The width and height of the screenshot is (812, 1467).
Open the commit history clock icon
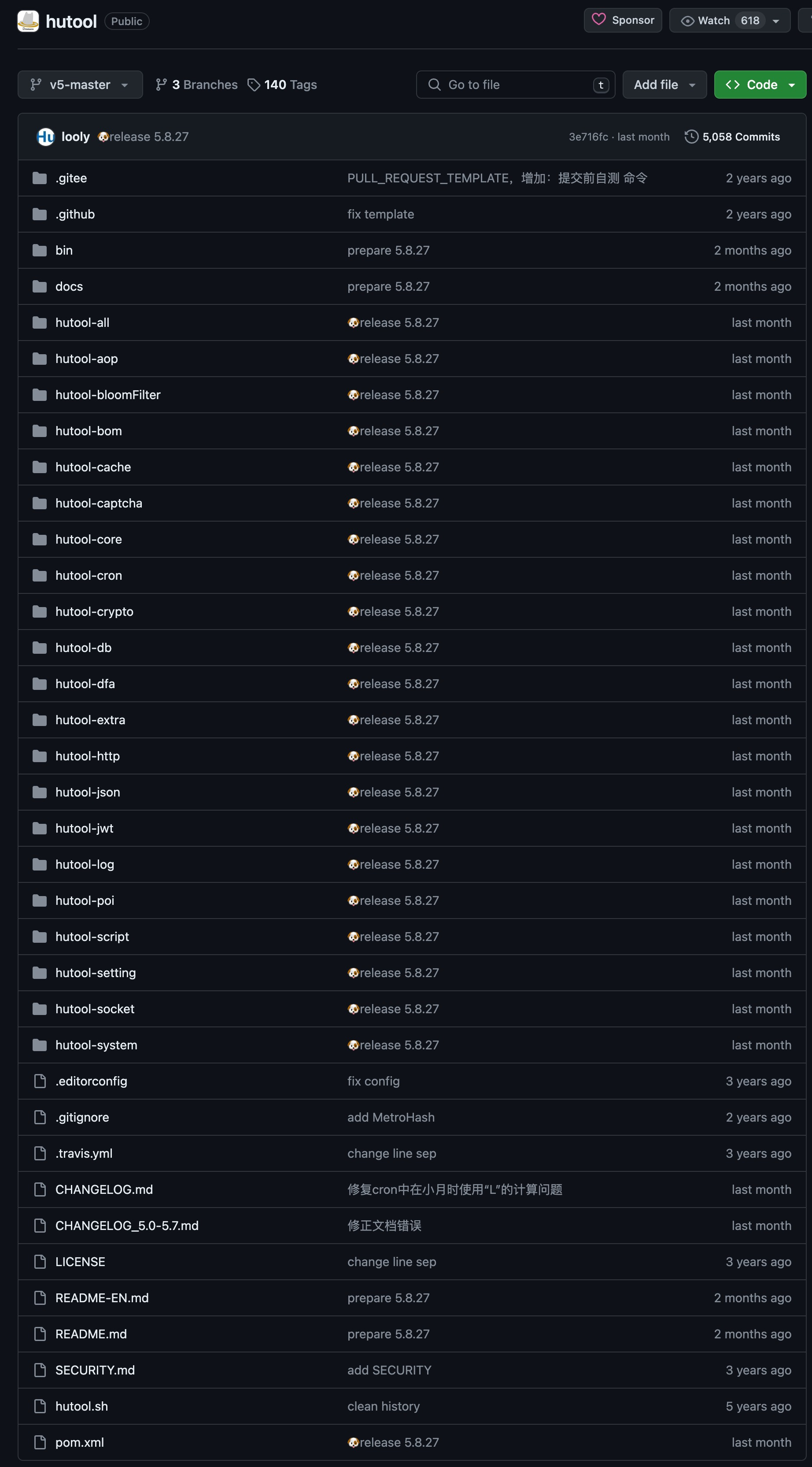tap(691, 137)
